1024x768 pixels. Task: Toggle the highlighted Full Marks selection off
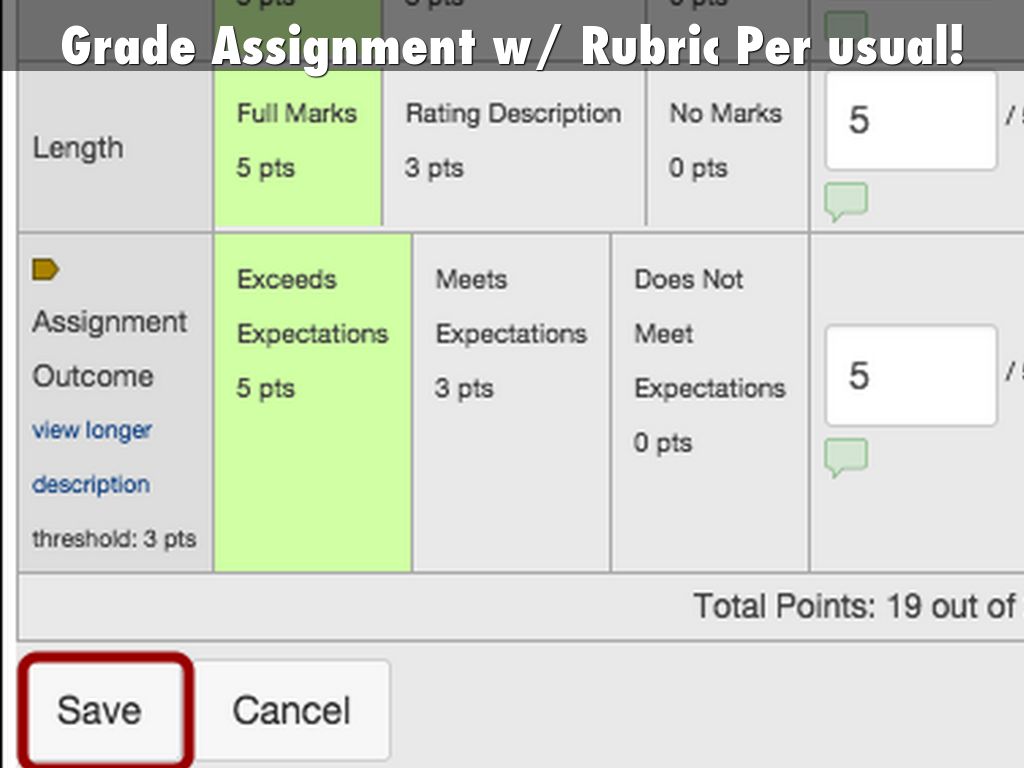pyautogui.click(x=295, y=140)
